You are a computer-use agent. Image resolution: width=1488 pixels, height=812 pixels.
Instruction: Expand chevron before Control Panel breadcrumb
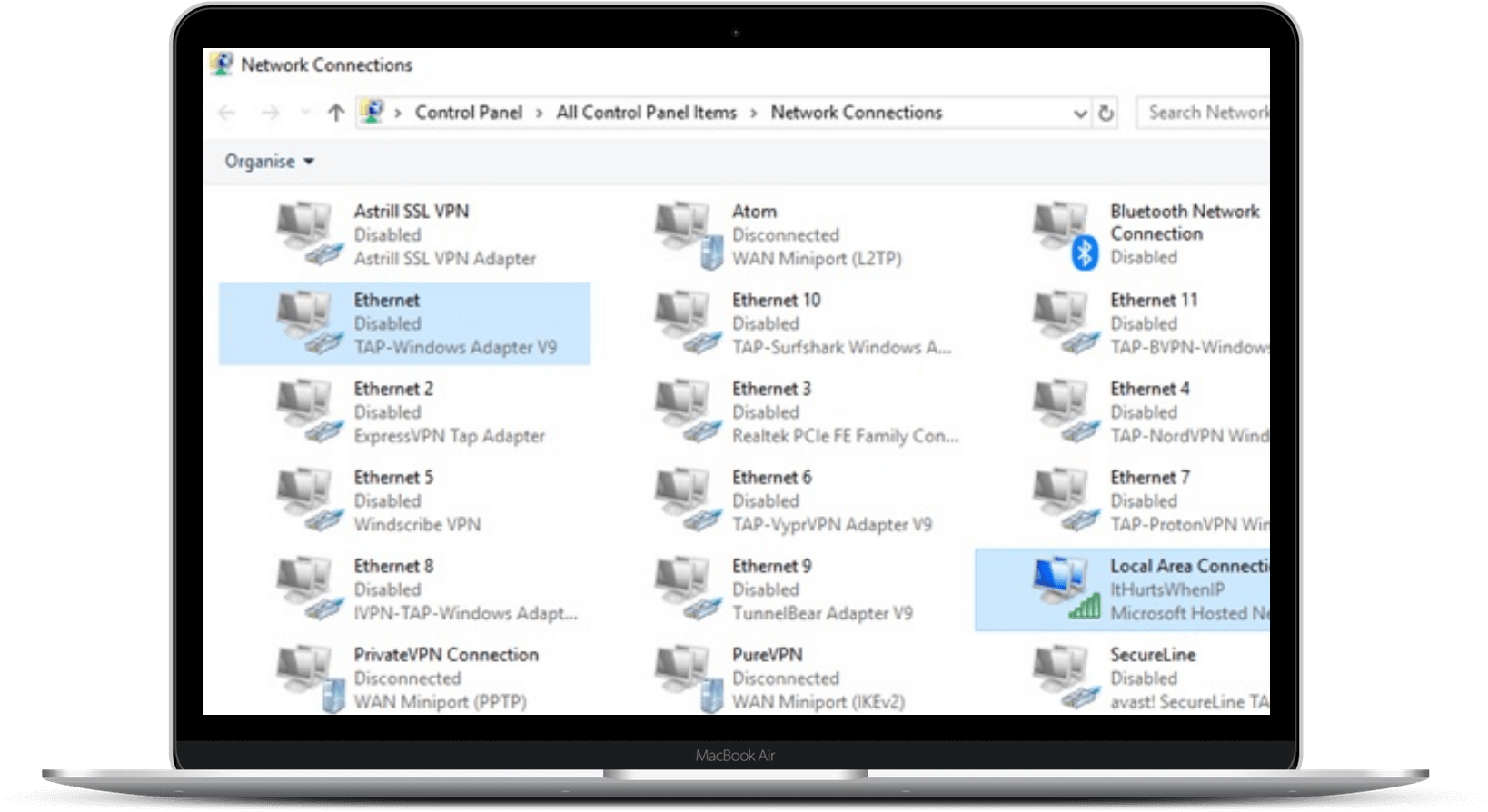[398, 114]
